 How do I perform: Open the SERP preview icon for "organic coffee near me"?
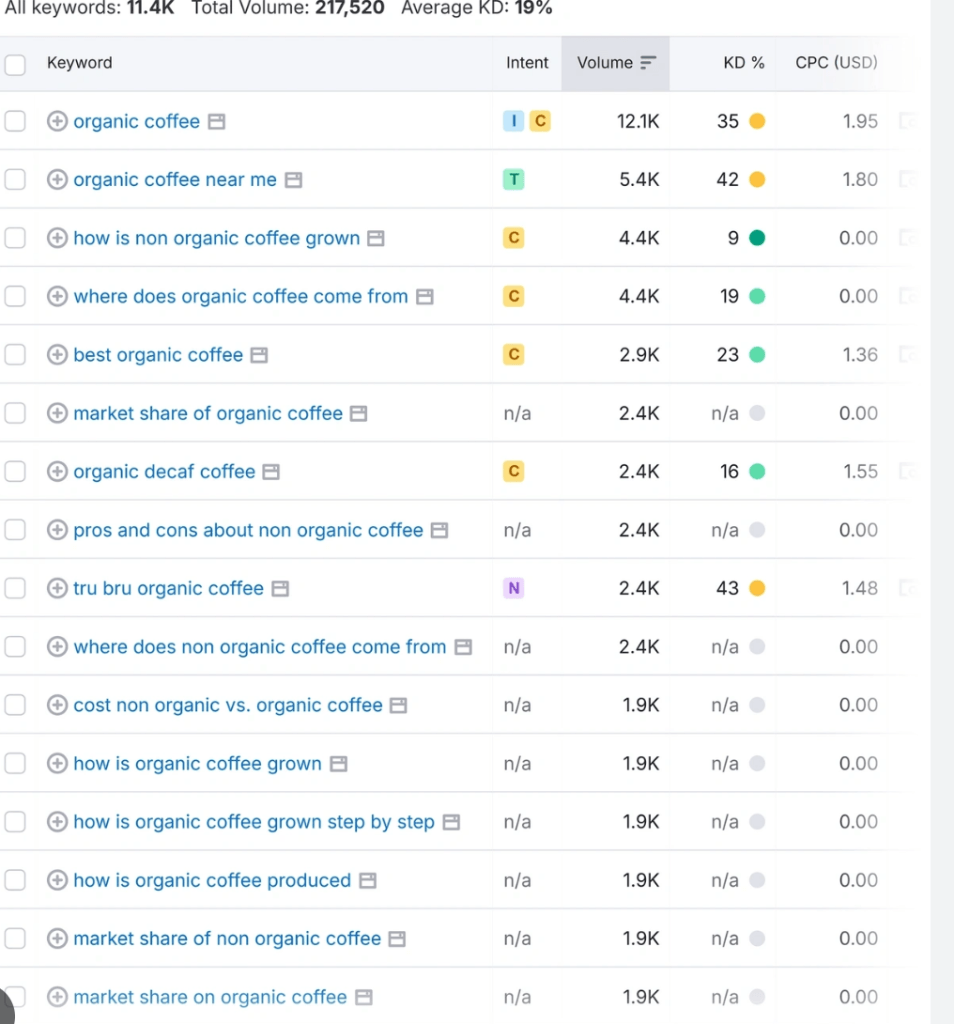tap(292, 179)
